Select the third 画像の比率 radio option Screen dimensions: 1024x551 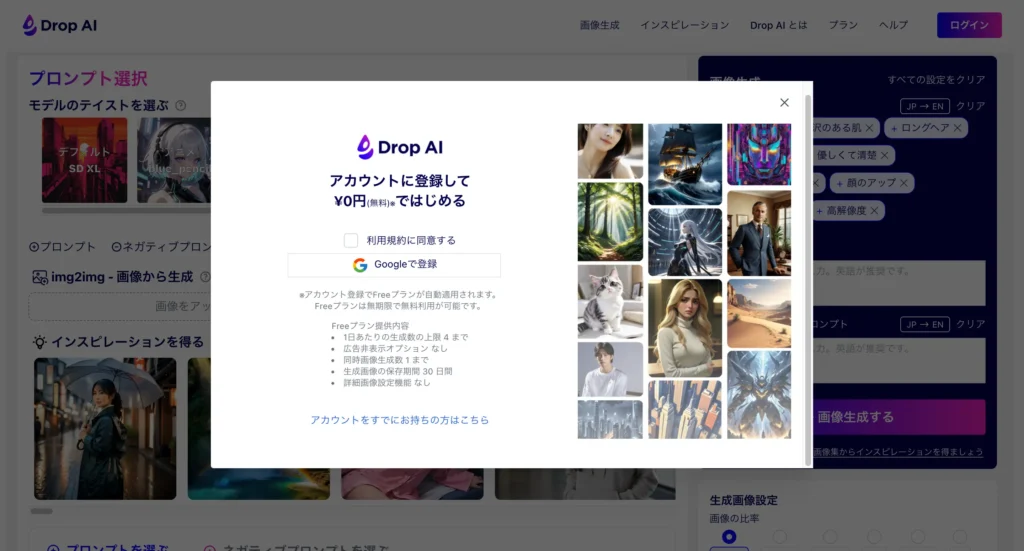coord(830,537)
